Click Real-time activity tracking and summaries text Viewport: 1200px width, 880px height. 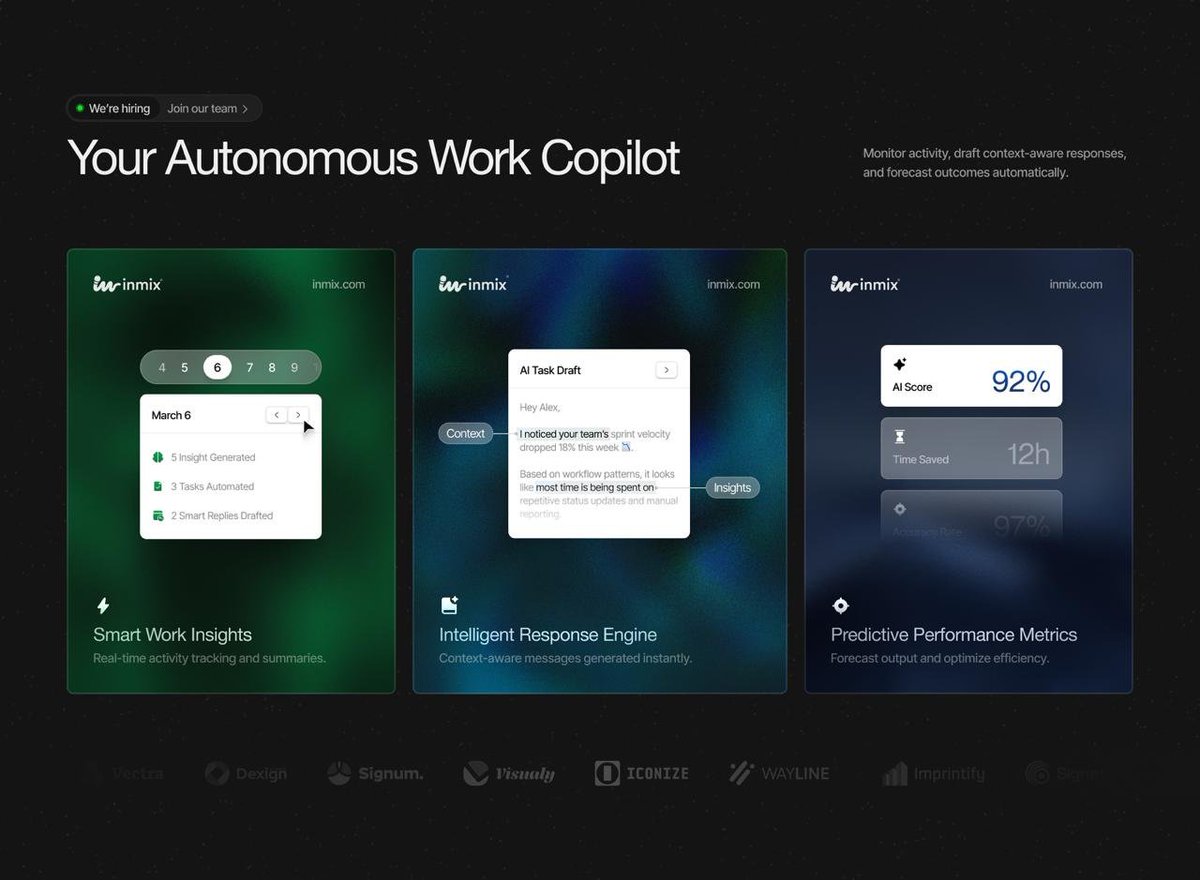(x=209, y=658)
